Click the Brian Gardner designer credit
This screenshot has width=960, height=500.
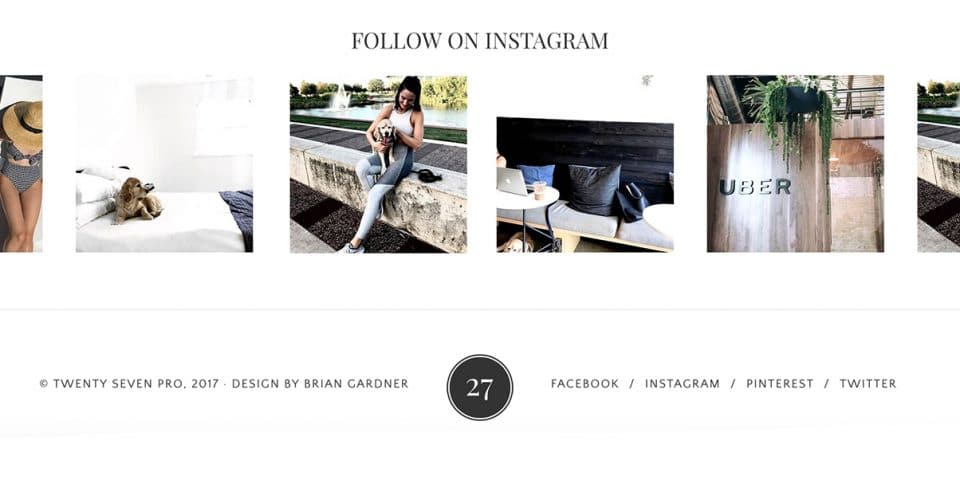point(356,384)
